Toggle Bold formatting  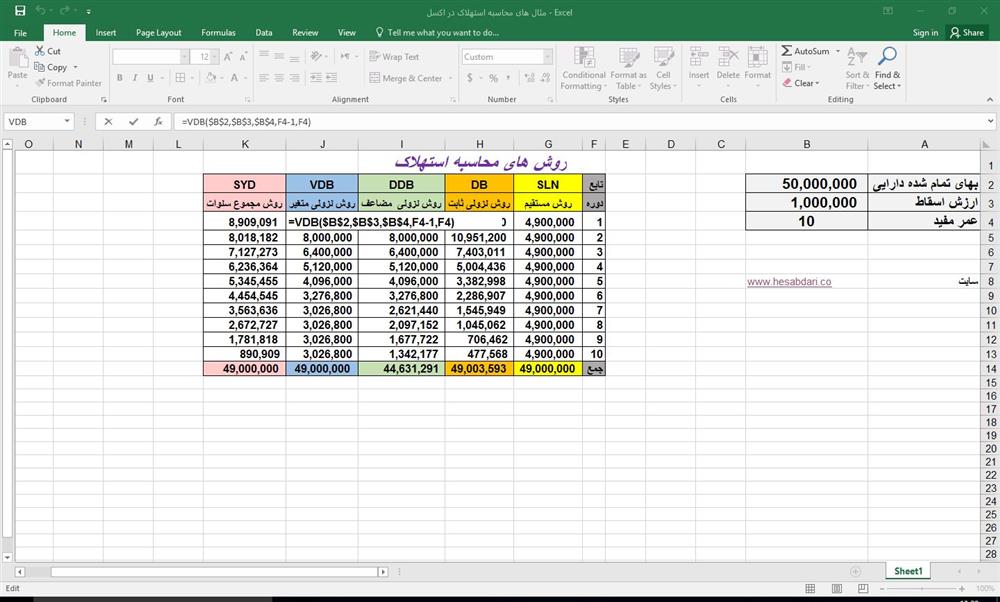tap(119, 77)
